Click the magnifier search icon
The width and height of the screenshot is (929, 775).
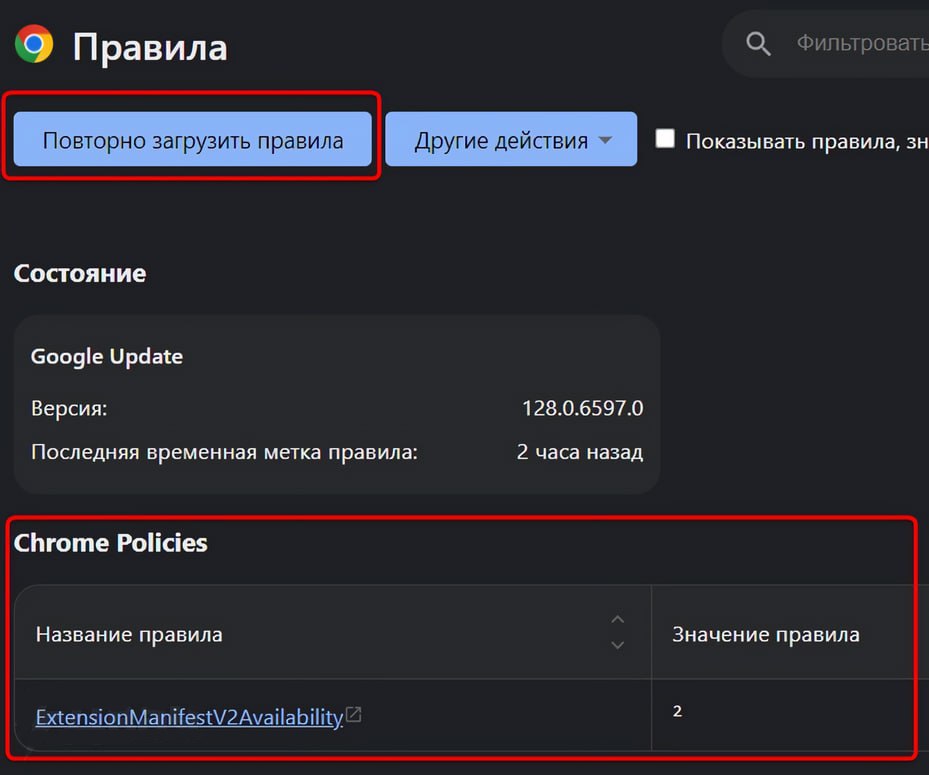759,44
